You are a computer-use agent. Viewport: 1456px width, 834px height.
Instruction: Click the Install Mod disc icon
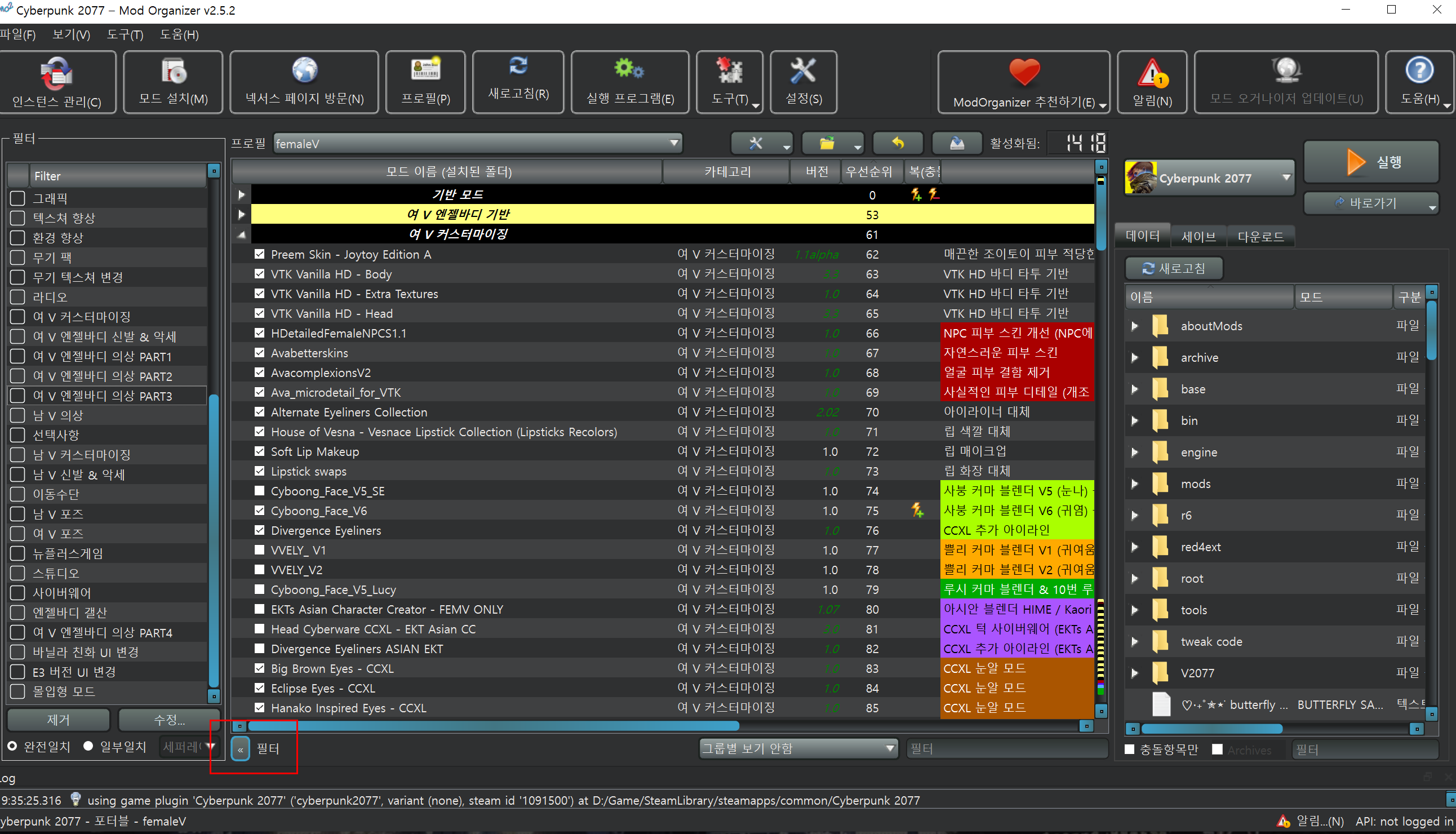click(174, 72)
